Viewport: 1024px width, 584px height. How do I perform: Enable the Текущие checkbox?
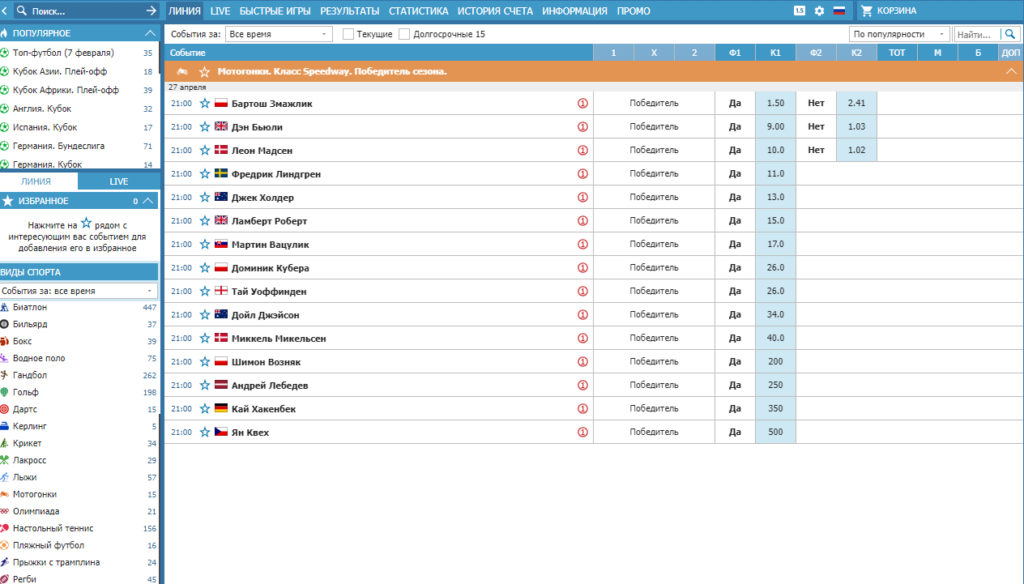(348, 34)
